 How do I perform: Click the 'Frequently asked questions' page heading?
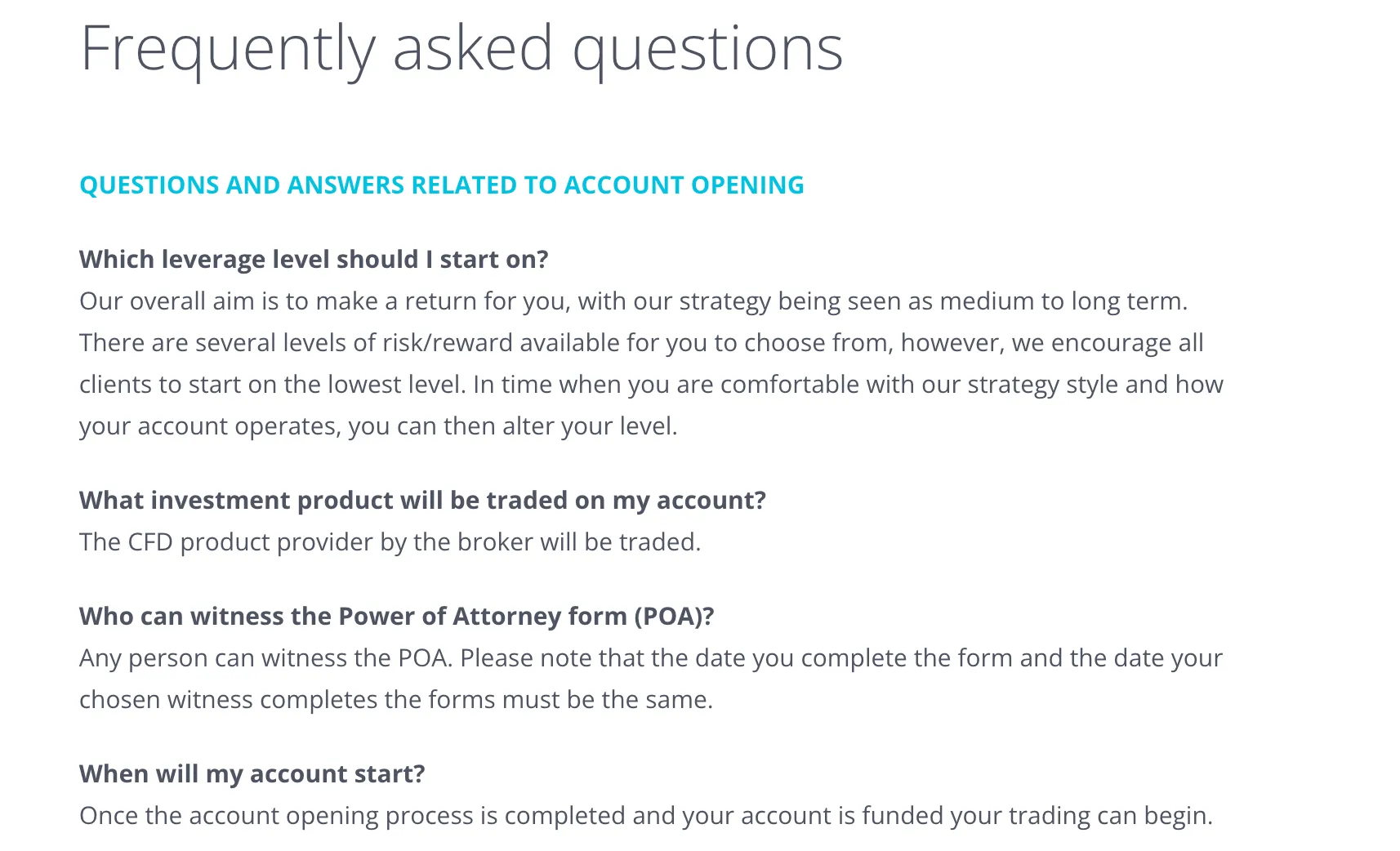tap(461, 49)
